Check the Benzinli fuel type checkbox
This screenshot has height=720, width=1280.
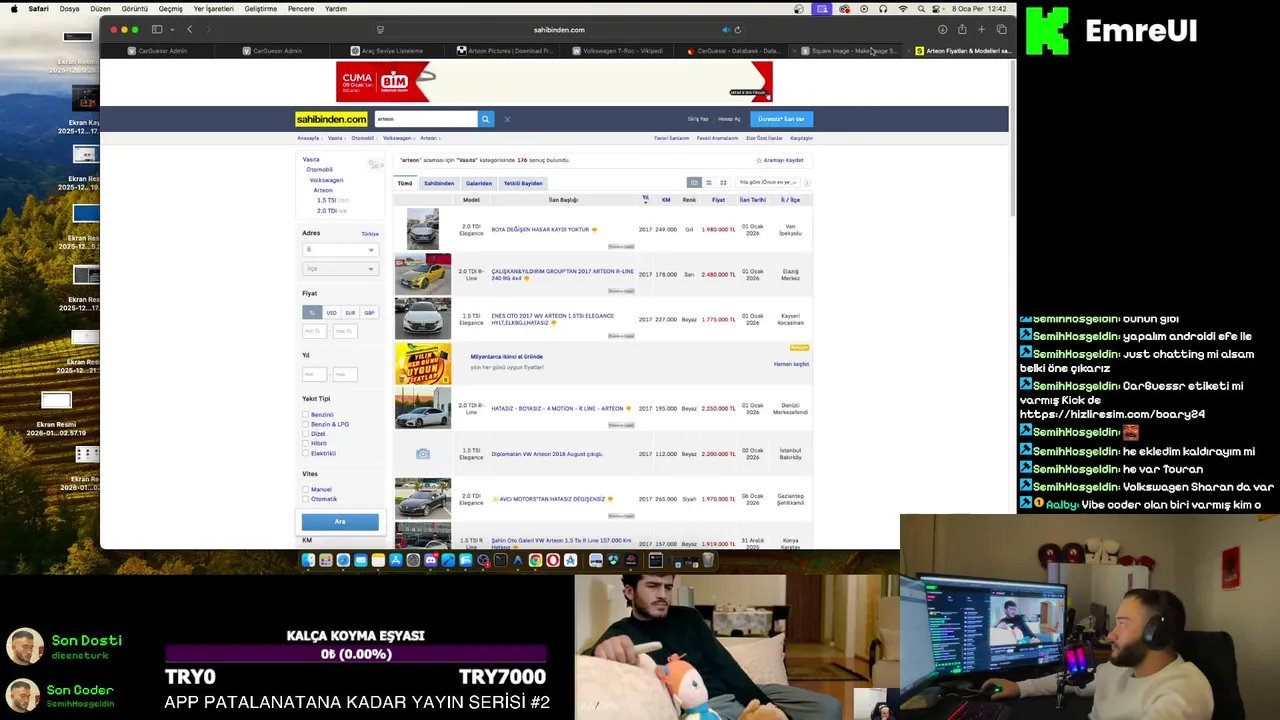(306, 414)
